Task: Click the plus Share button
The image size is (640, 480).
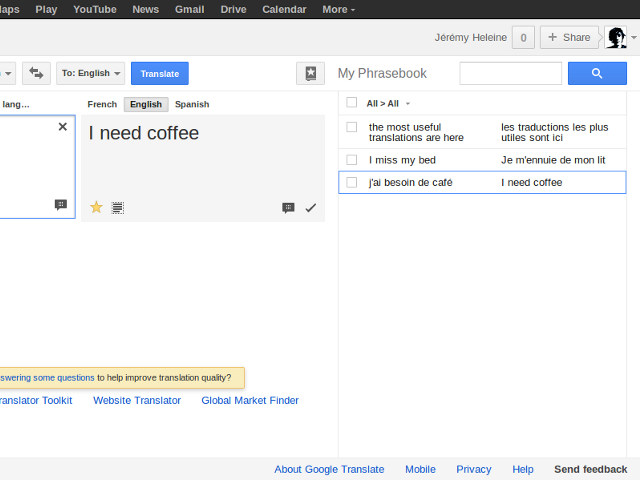Action: pos(569,38)
